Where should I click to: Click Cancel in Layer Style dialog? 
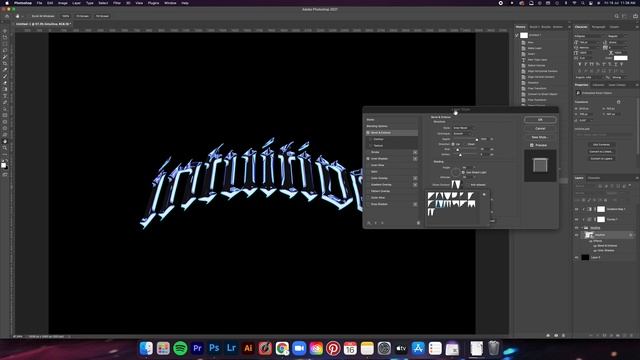[x=540, y=129]
